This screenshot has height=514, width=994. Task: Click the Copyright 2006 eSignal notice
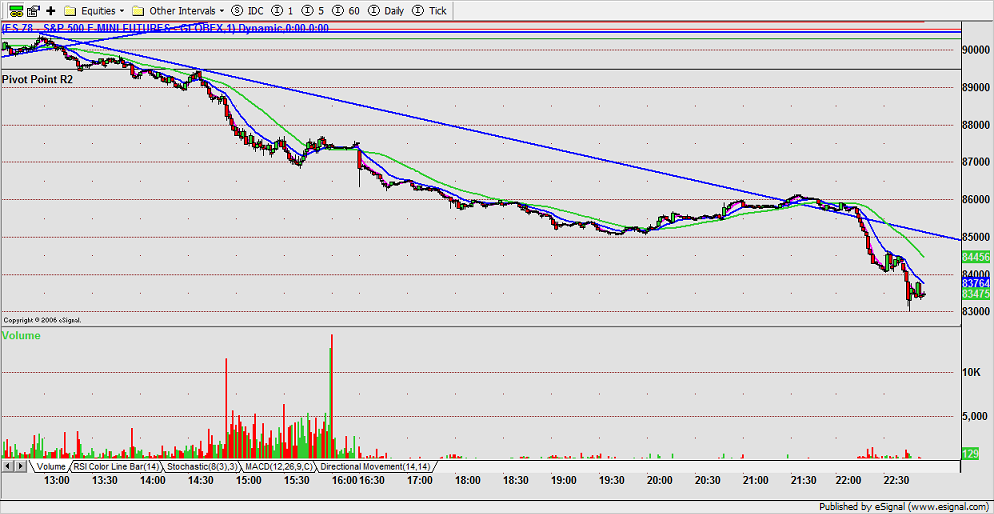[x=42, y=321]
